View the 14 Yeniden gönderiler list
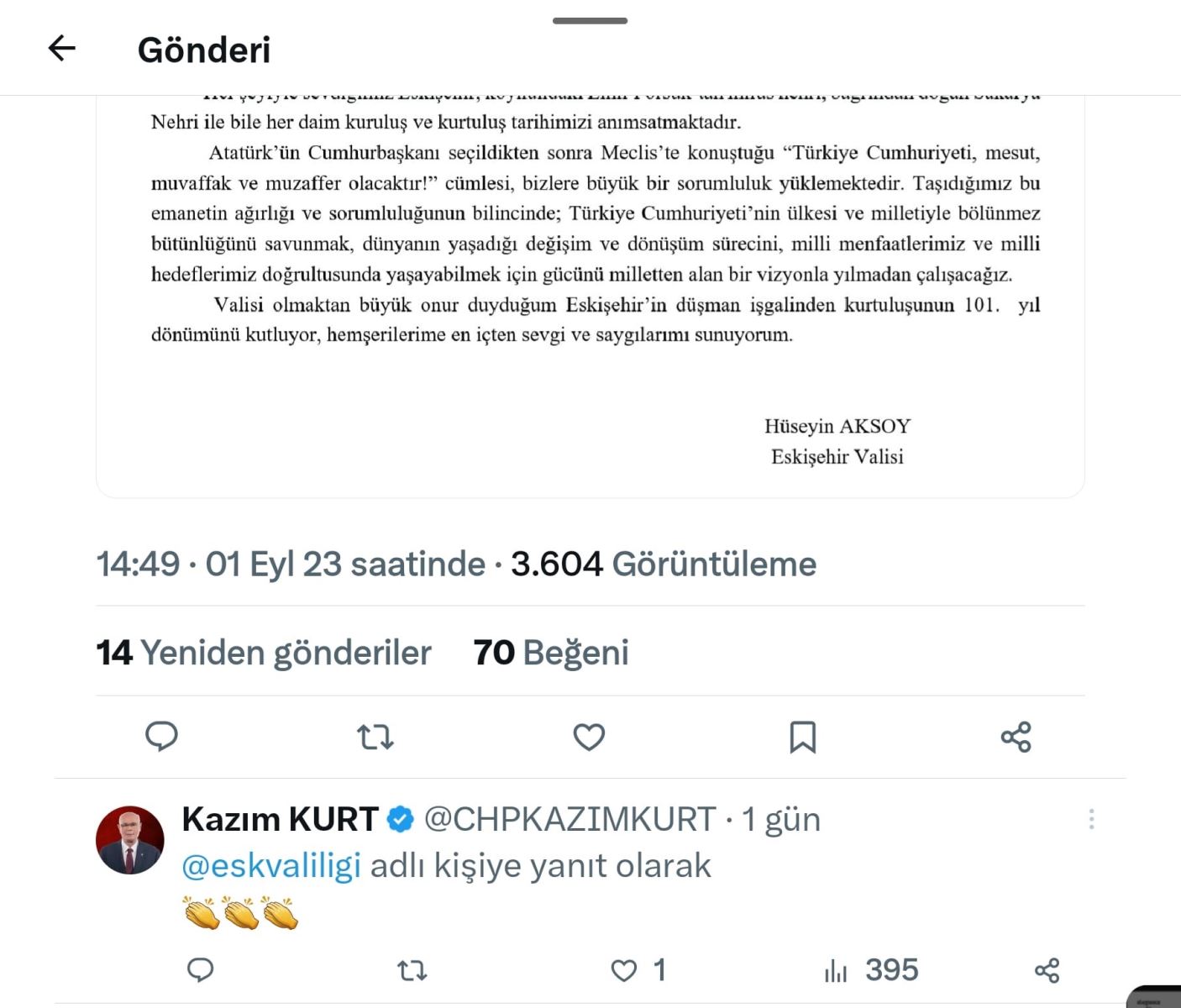The width and height of the screenshot is (1181, 1008). tap(264, 653)
